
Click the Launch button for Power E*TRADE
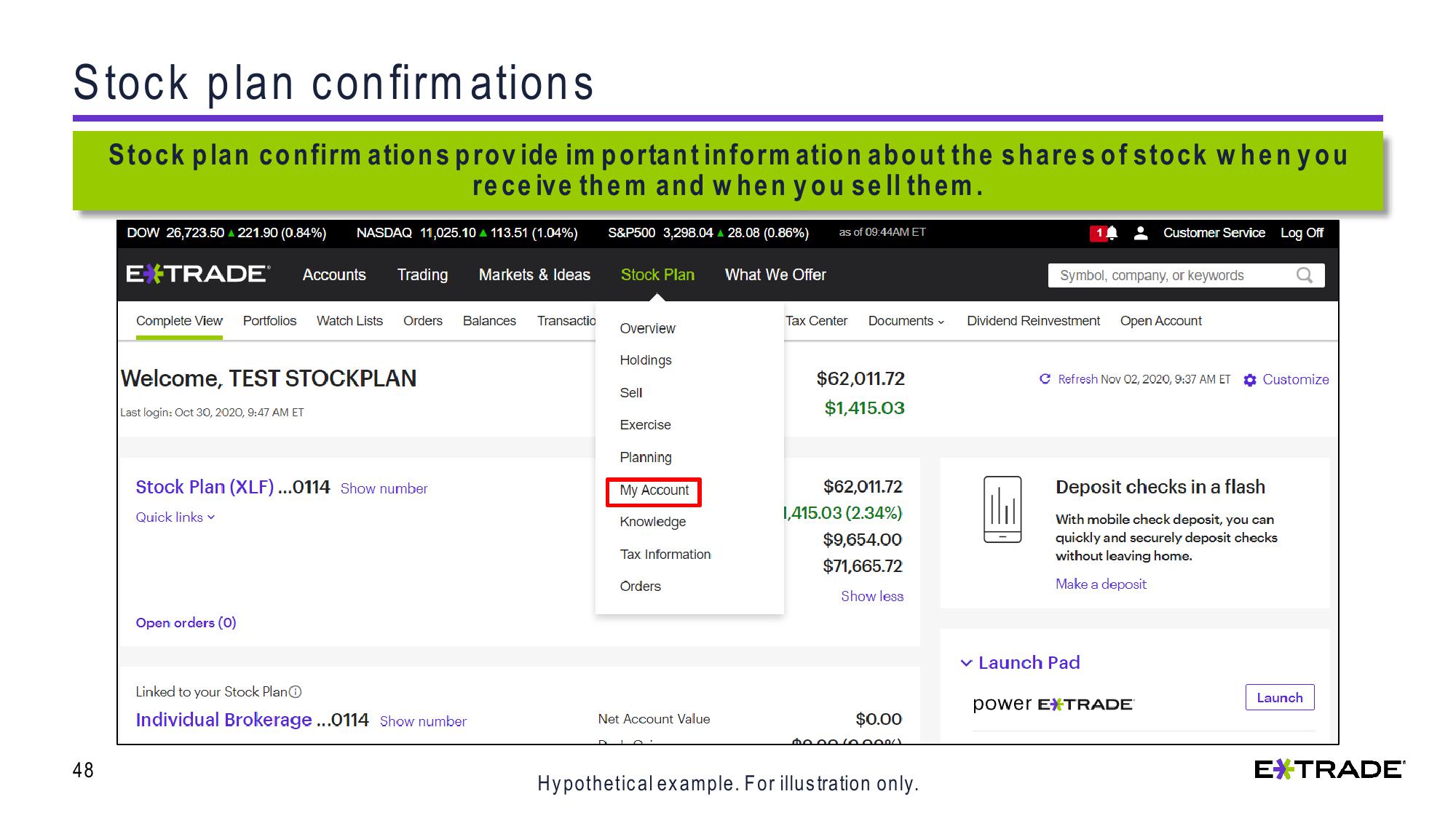click(1280, 697)
